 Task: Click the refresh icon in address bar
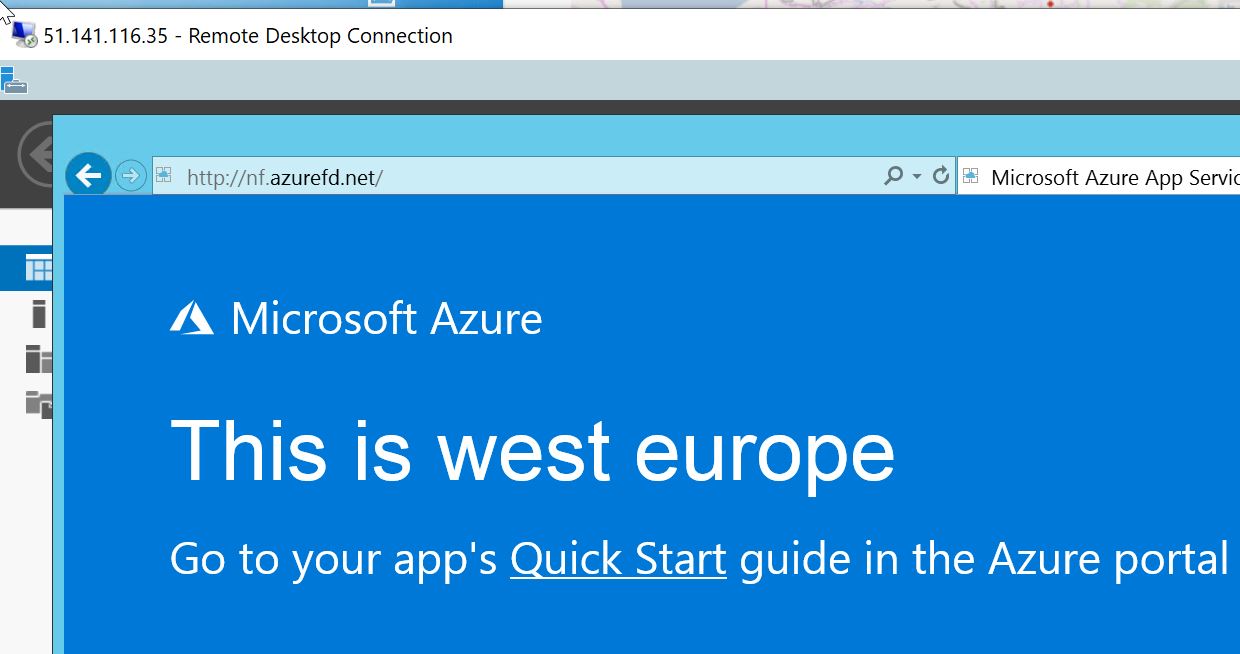(x=940, y=176)
